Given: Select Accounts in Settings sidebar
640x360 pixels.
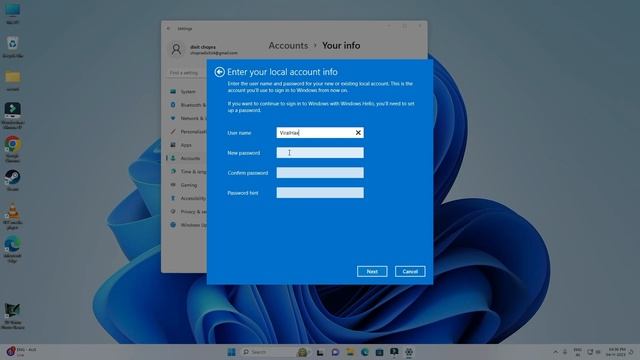Looking at the screenshot, I should [x=186, y=158].
